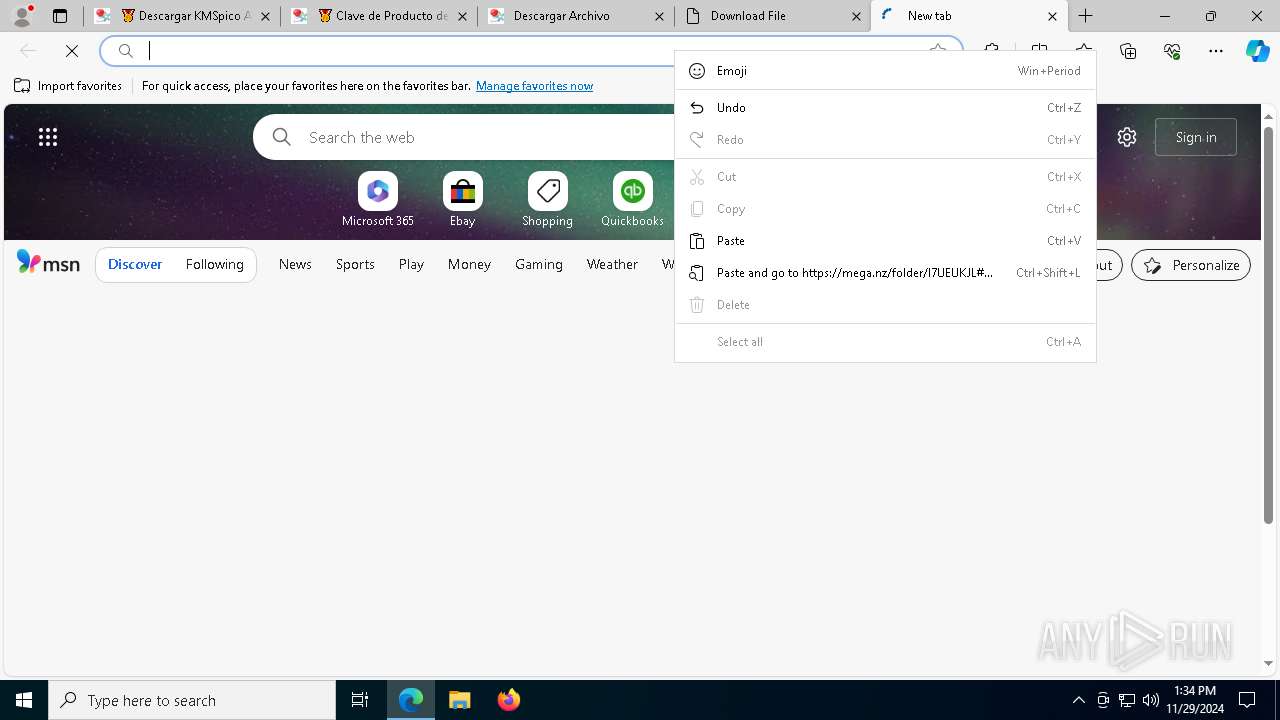Focus the address bar field
Screen dimensions: 1280x720
530,51
